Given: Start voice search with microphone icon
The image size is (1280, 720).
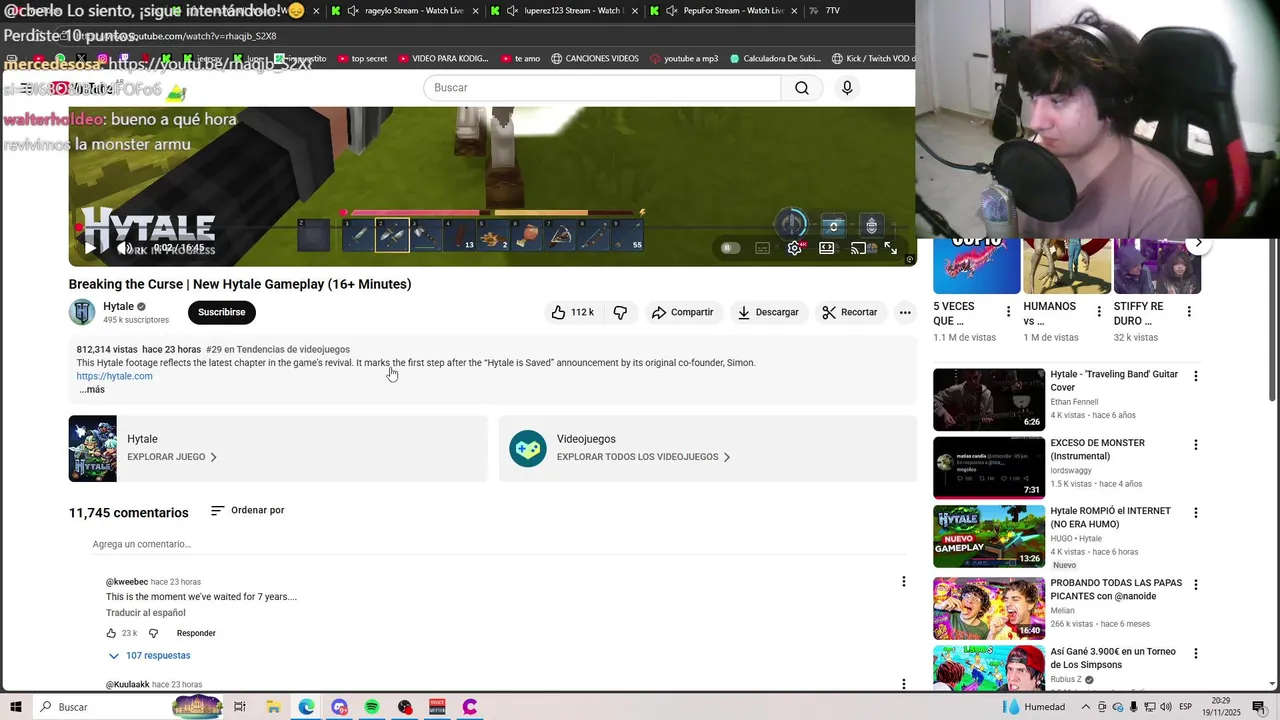Looking at the screenshot, I should [847, 88].
